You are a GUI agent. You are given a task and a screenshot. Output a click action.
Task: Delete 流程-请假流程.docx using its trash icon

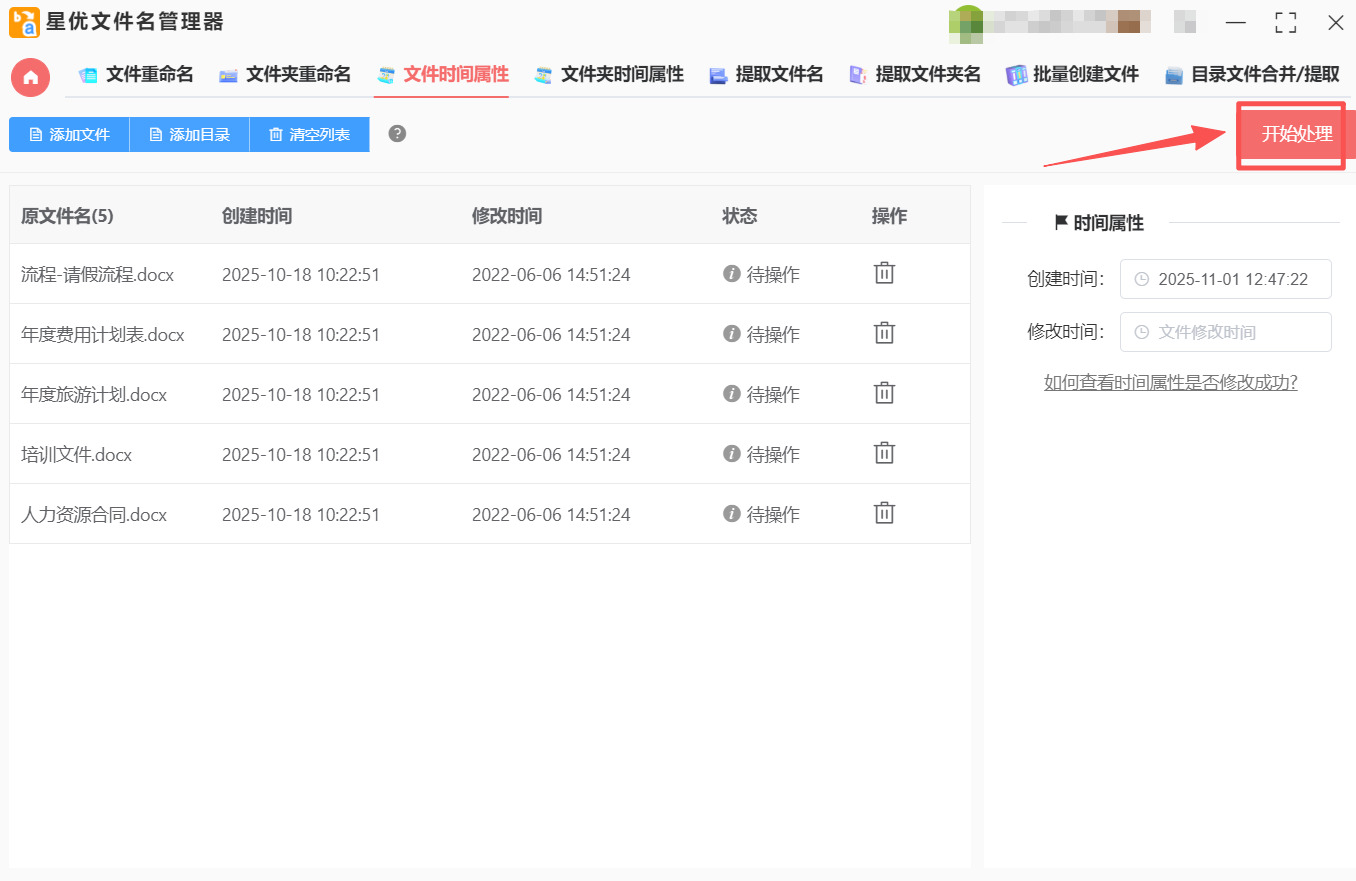pyautogui.click(x=883, y=273)
